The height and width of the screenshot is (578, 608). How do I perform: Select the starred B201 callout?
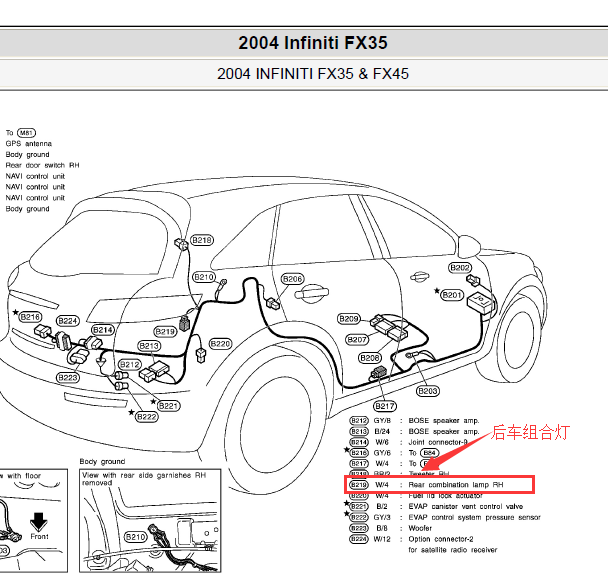[x=452, y=295]
